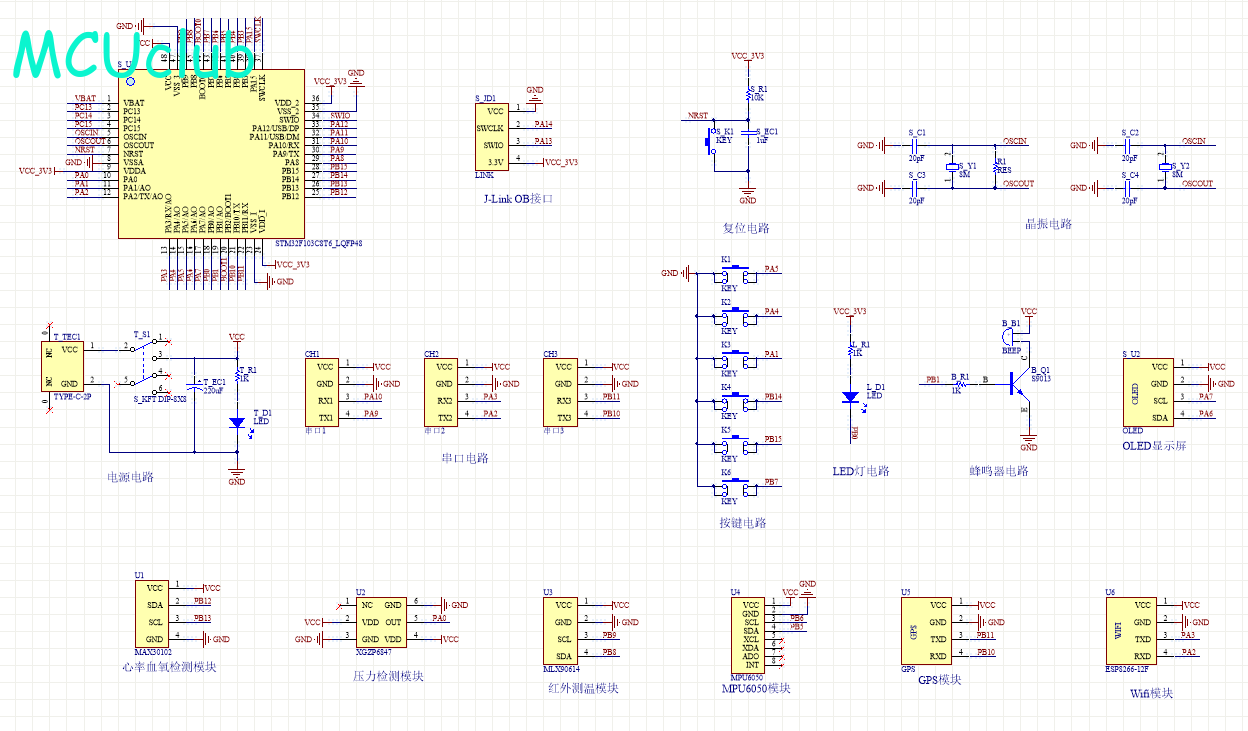The height and width of the screenshot is (731, 1248).
Task: Select the CH2 serial port header
Action: pos(443,392)
